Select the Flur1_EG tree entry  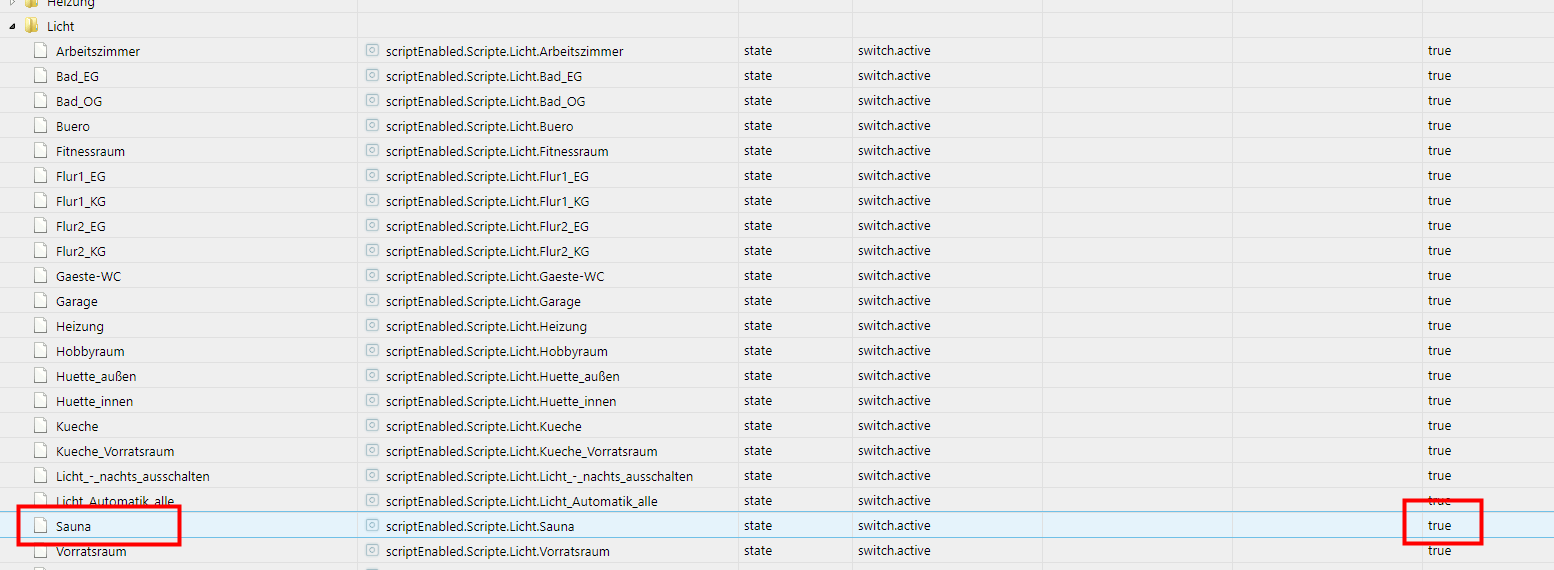(81, 176)
